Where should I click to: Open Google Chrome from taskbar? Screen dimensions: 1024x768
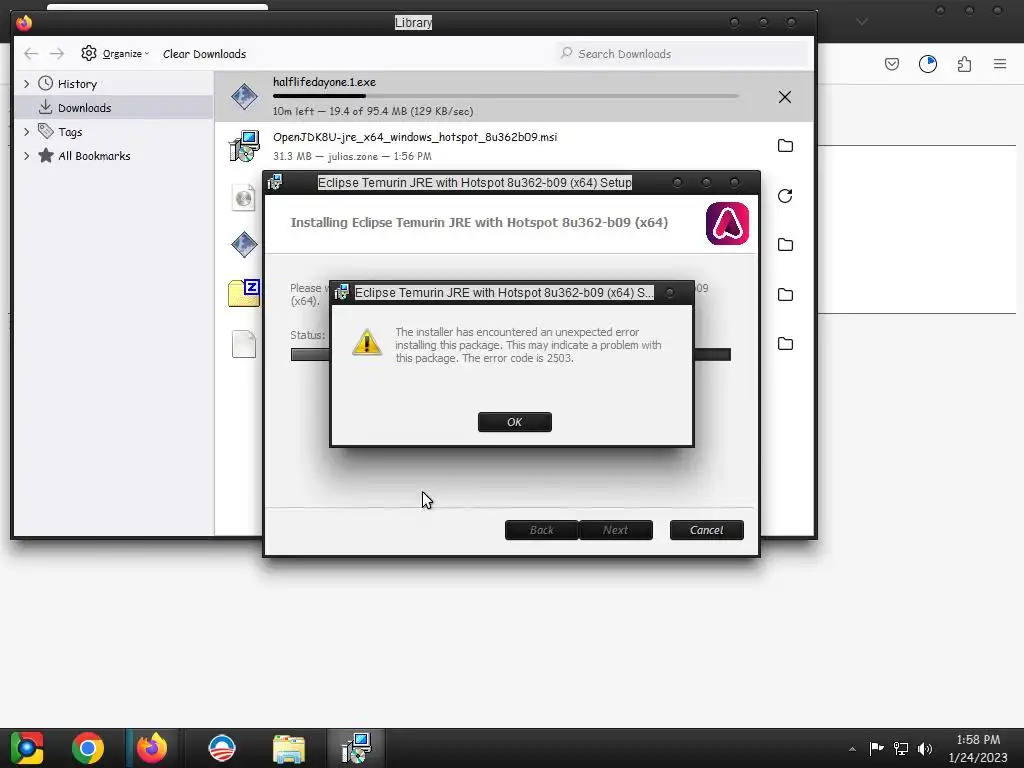click(88, 748)
